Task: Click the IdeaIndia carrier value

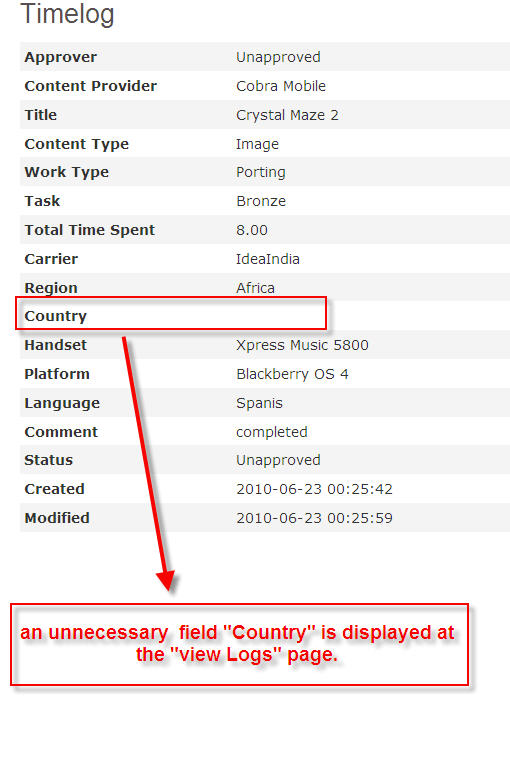Action: coord(268,259)
